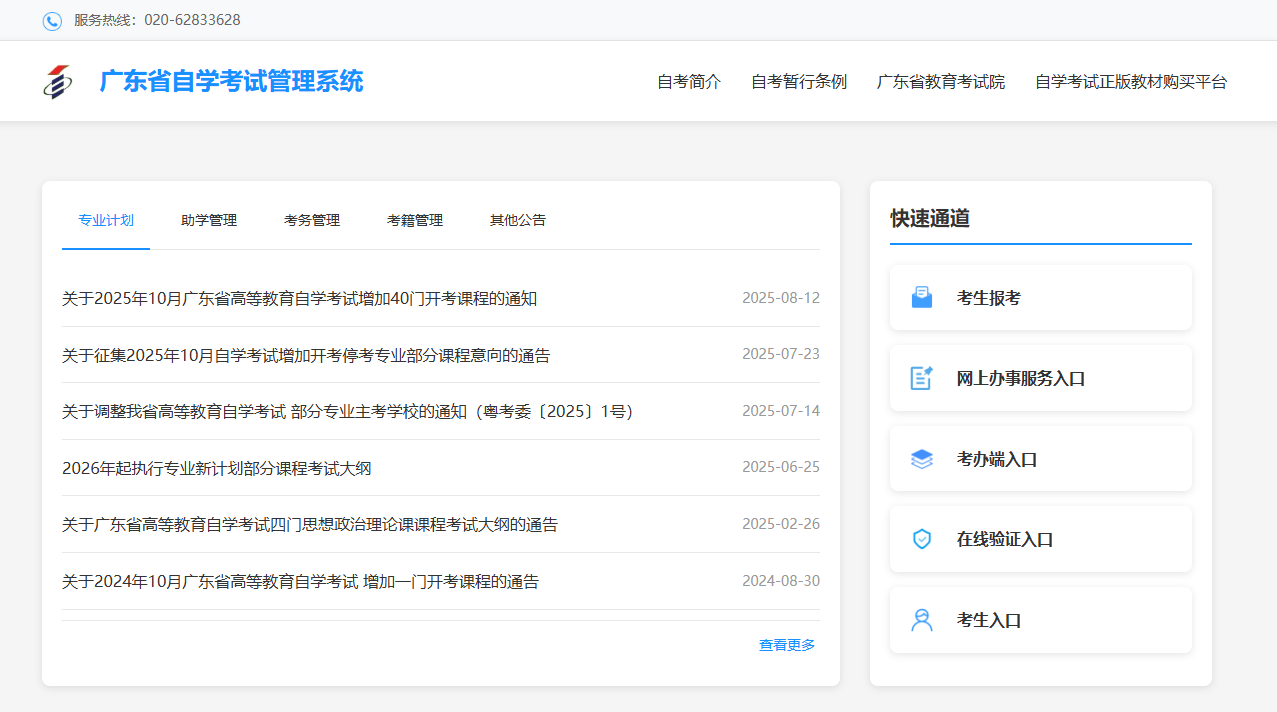Click the 网上办事服务入口 document icon
Image resolution: width=1277 pixels, height=712 pixels.
tap(921, 378)
